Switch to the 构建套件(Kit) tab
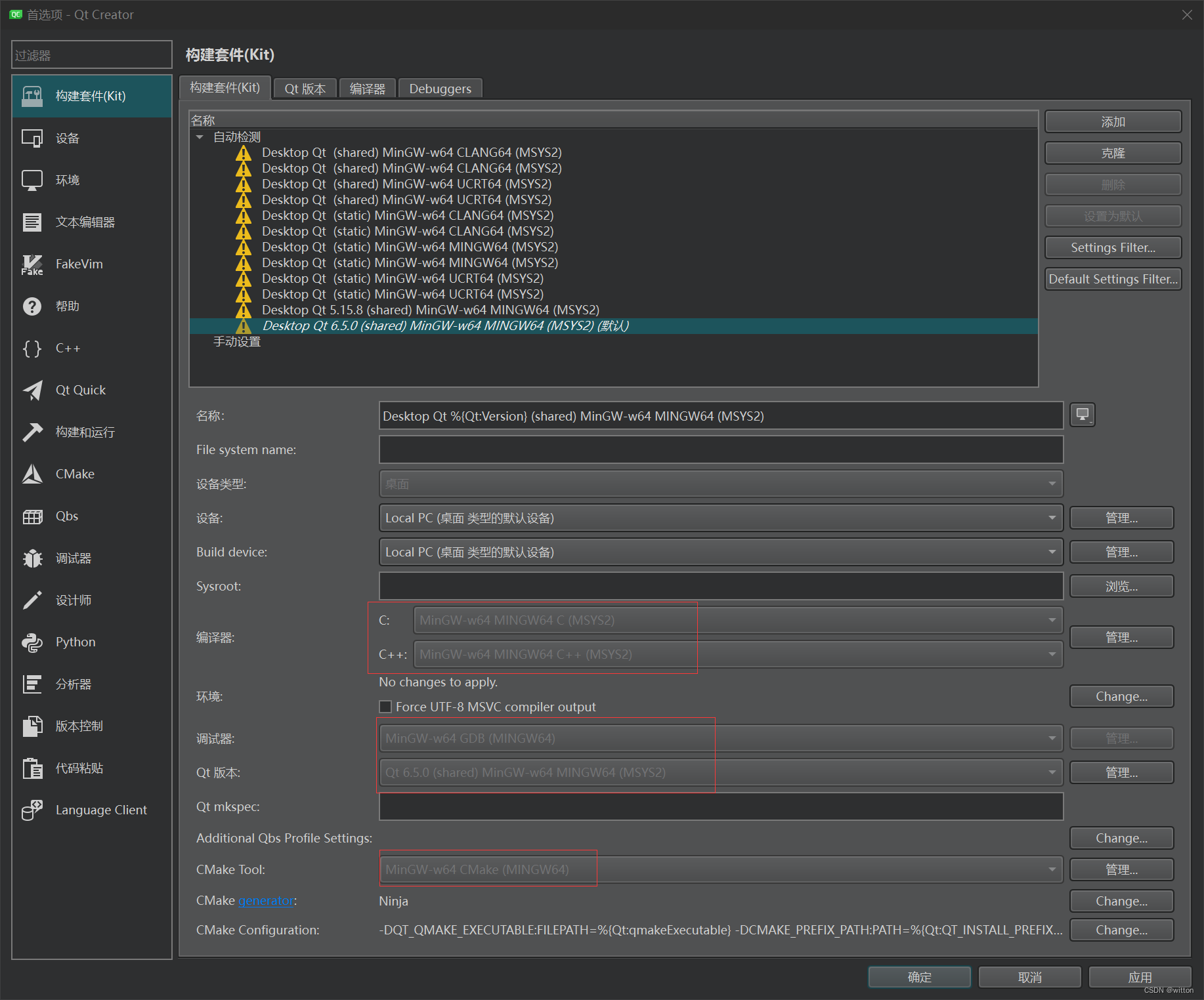Screen dimensions: 1204x1000 pos(225,87)
